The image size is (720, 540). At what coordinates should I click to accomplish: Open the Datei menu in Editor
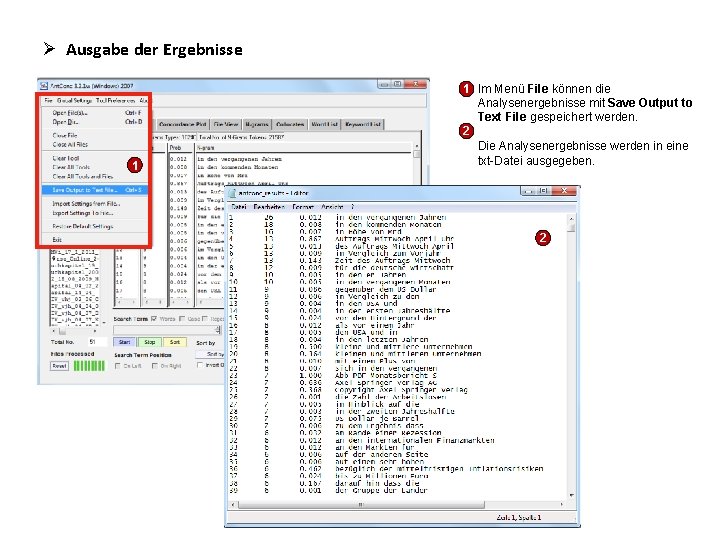pos(239,207)
